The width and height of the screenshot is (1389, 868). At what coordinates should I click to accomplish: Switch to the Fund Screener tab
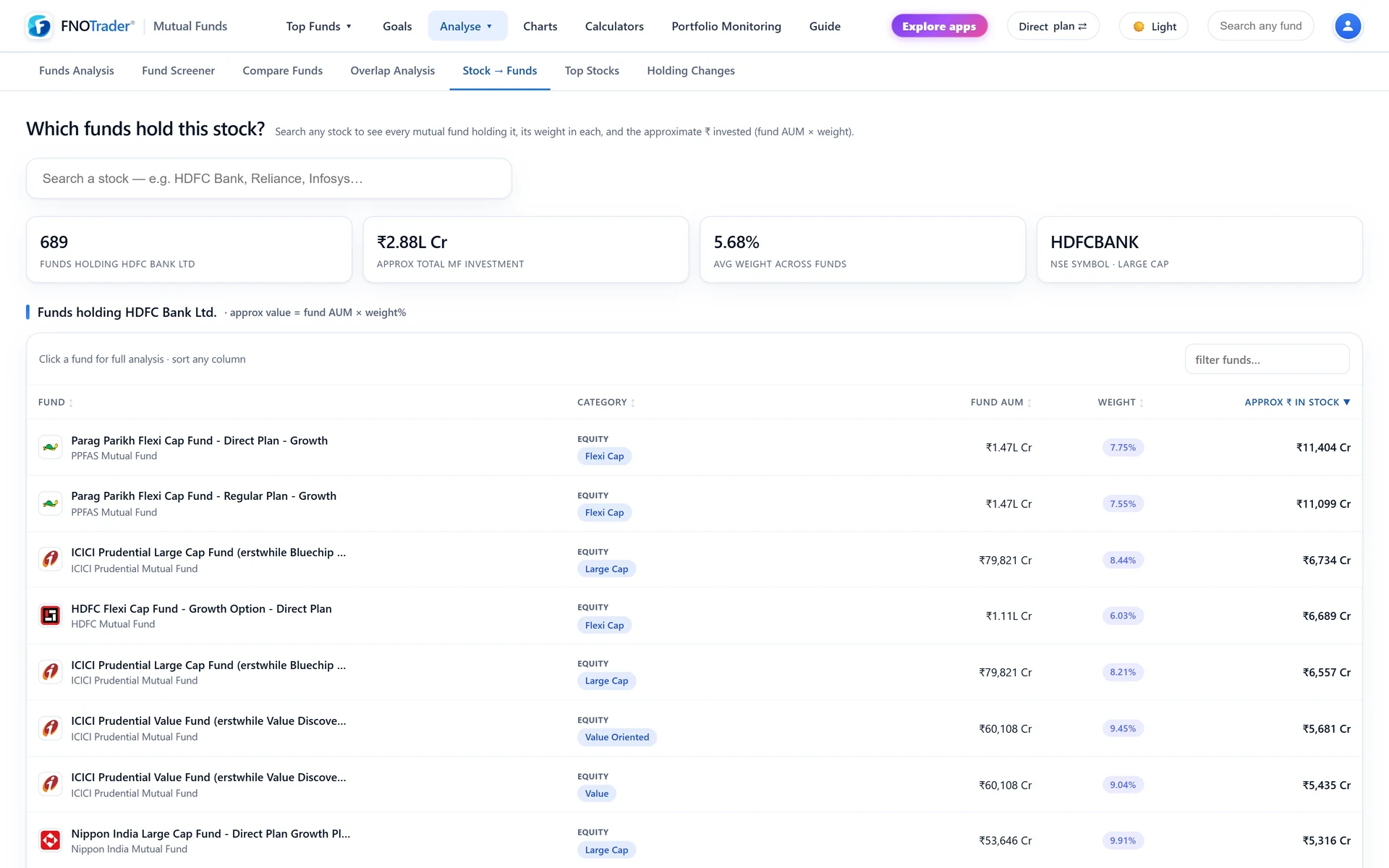coord(178,71)
